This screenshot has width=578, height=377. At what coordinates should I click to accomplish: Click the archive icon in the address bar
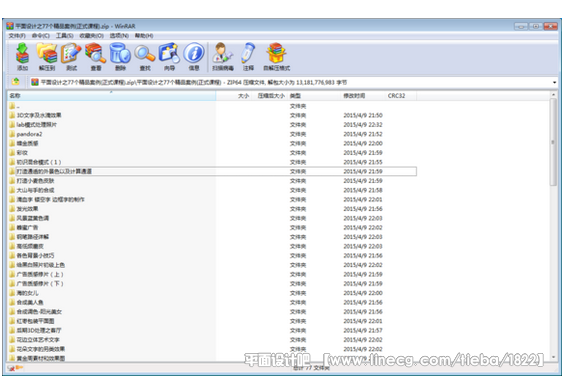(35, 82)
